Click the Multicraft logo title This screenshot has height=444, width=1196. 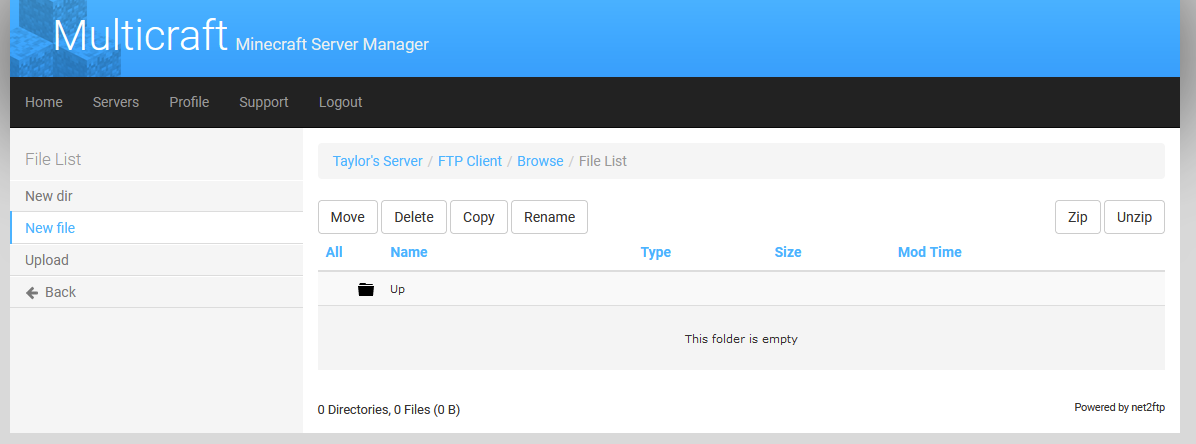tap(140, 36)
